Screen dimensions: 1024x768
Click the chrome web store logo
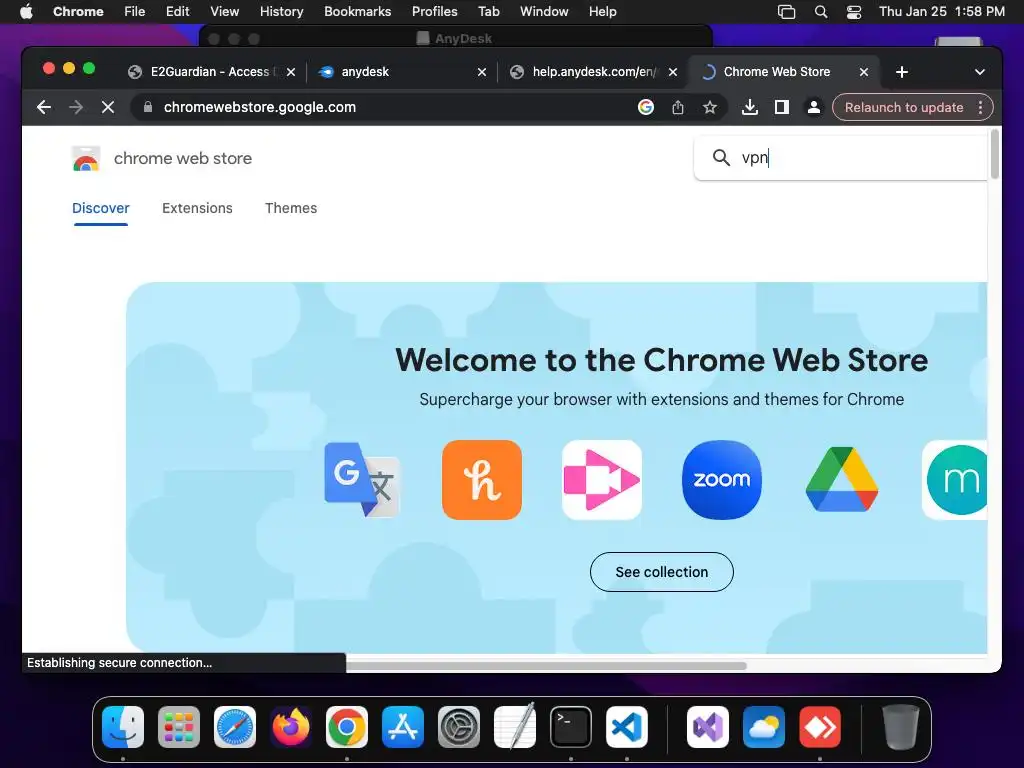pyautogui.click(x=86, y=159)
